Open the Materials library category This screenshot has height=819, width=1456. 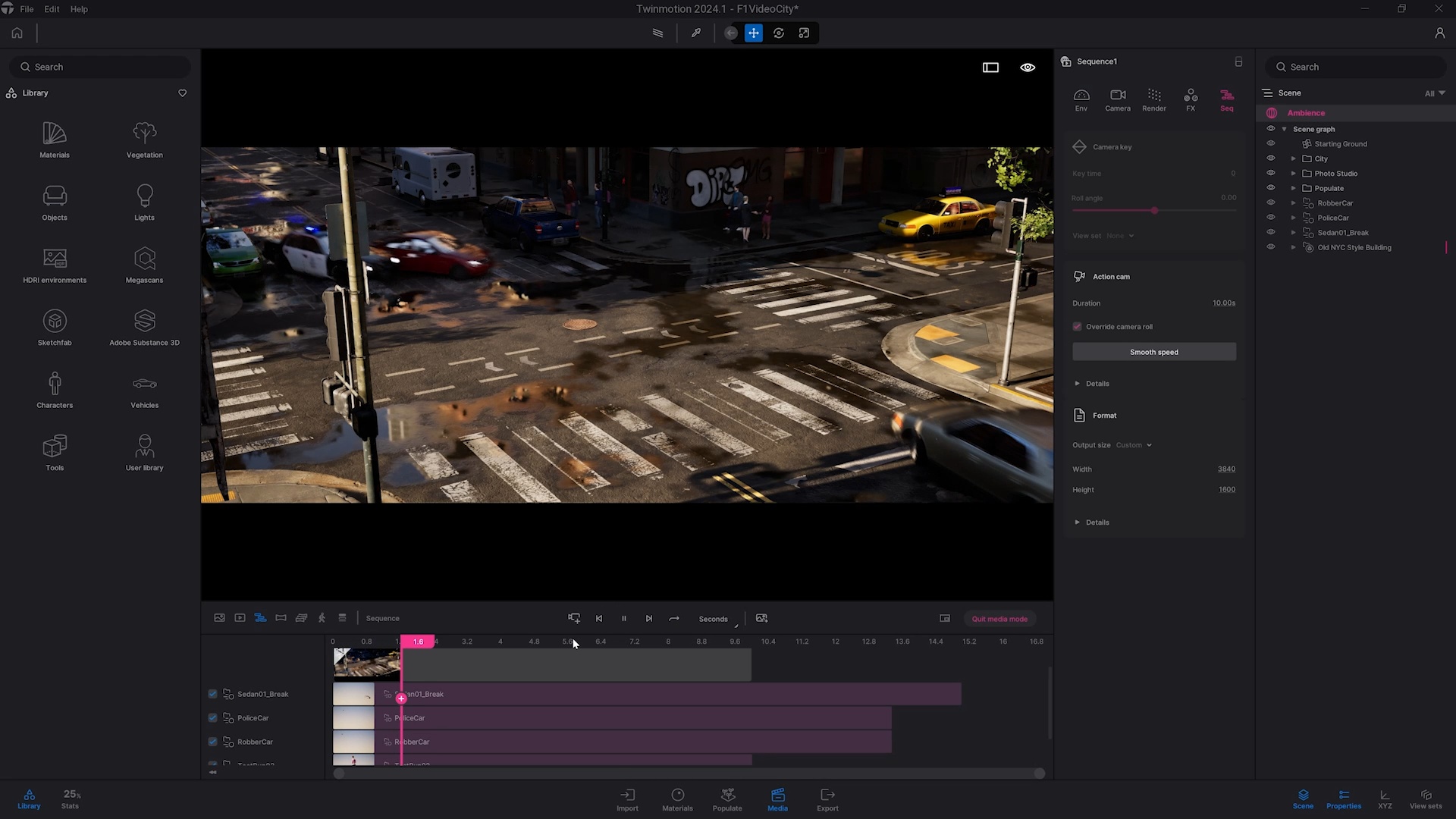tap(55, 140)
